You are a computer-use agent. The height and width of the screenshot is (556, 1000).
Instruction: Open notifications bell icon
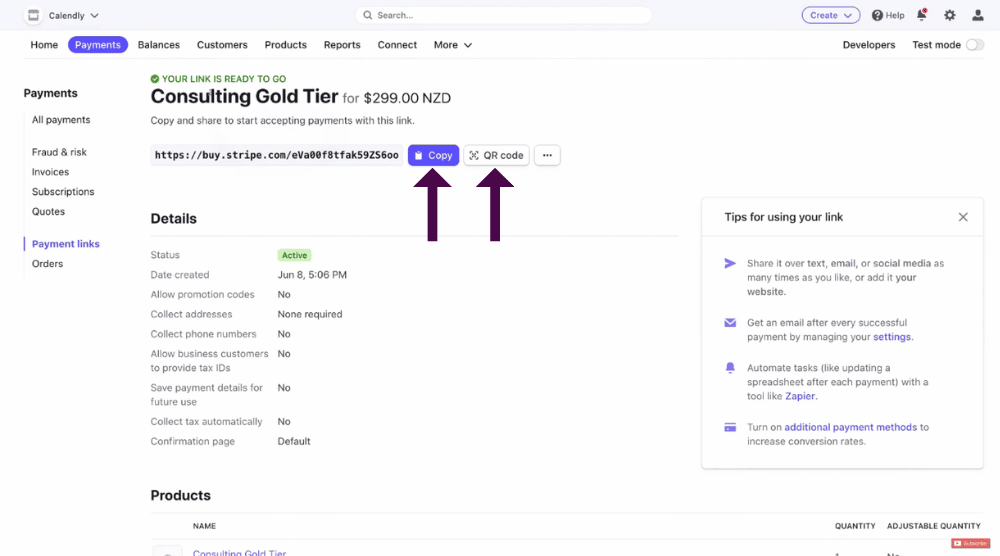(x=922, y=15)
